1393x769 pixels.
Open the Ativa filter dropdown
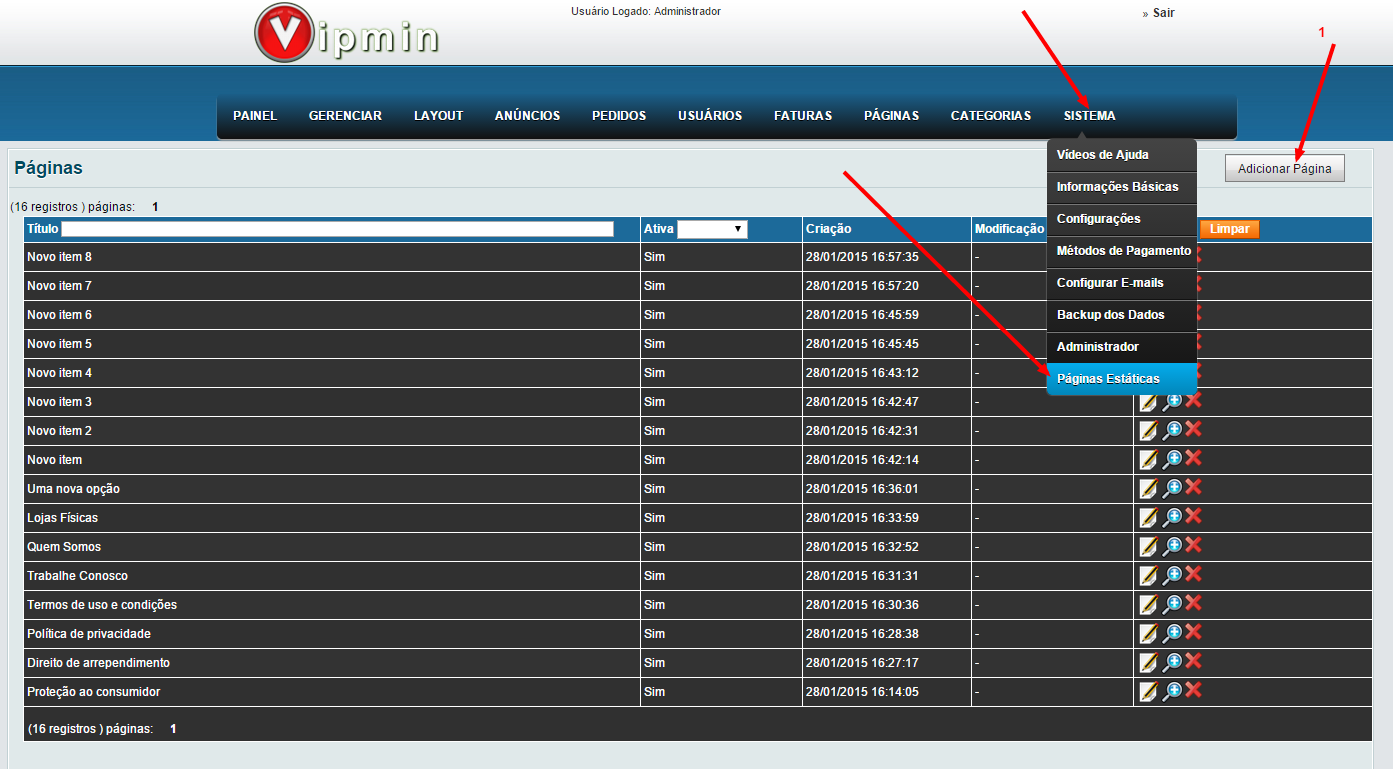tap(712, 229)
